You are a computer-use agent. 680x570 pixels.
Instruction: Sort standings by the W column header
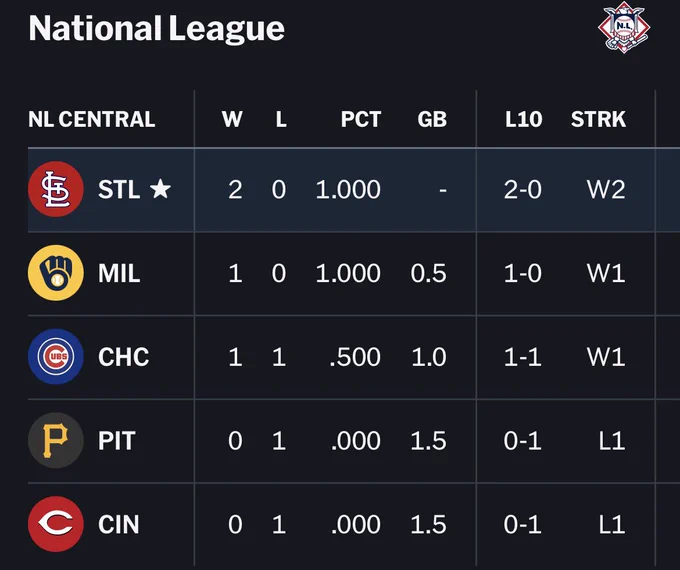coord(232,119)
